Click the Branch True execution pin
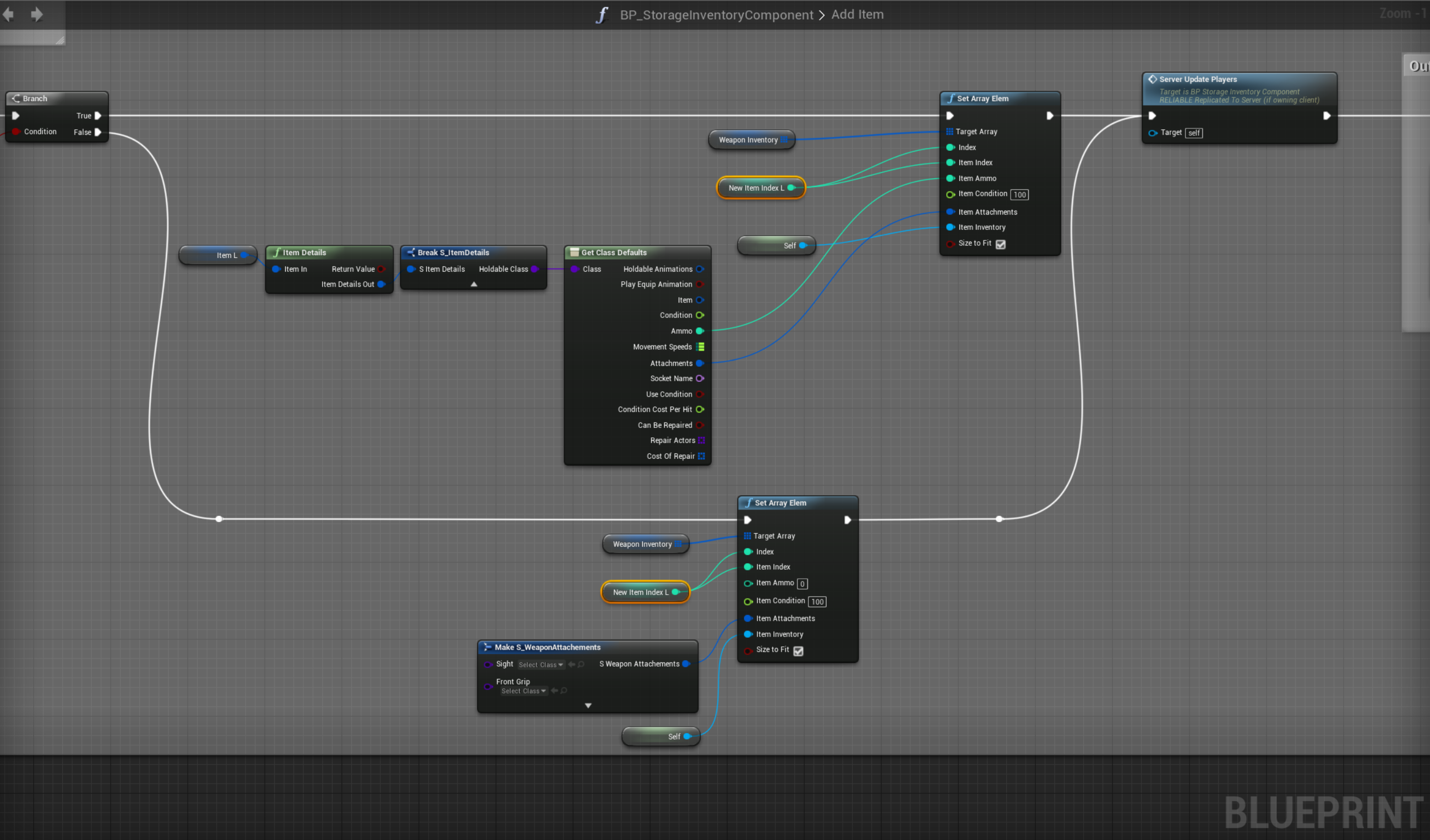Image resolution: width=1430 pixels, height=840 pixels. point(97,116)
